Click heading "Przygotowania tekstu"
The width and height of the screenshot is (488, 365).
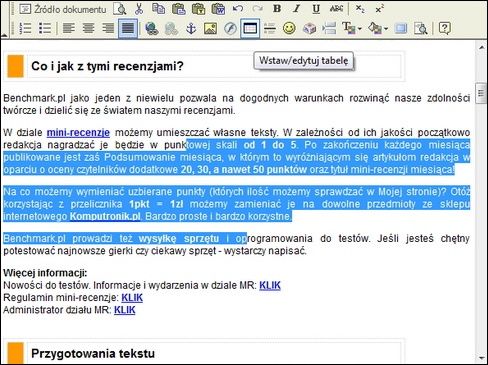pos(93,353)
